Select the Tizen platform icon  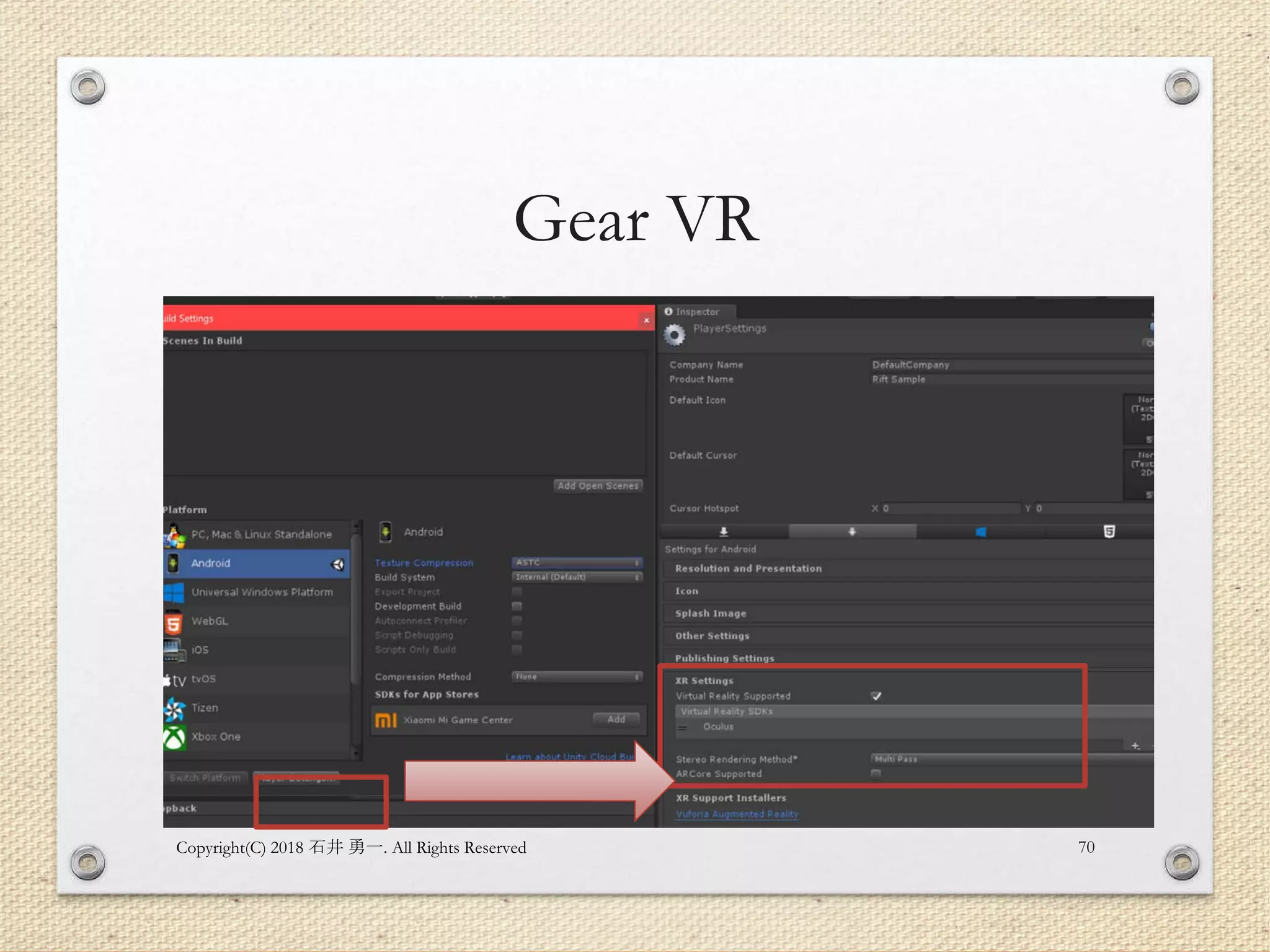(x=174, y=708)
